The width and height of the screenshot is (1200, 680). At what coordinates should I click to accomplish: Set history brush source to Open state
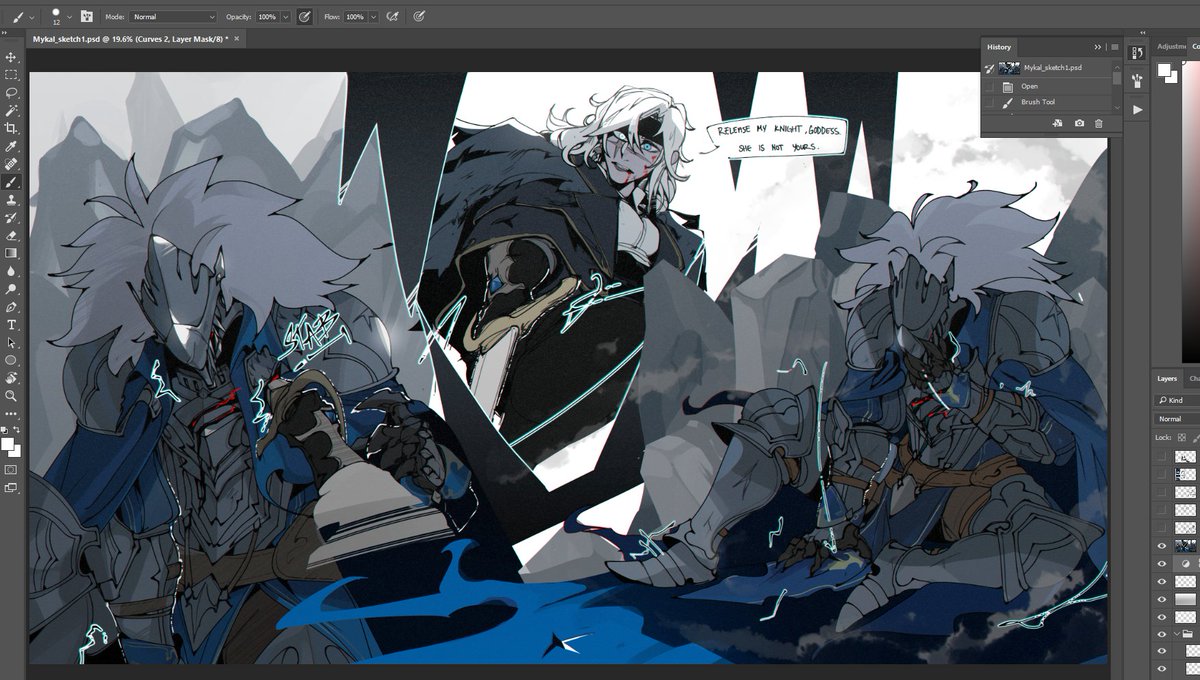(990, 86)
